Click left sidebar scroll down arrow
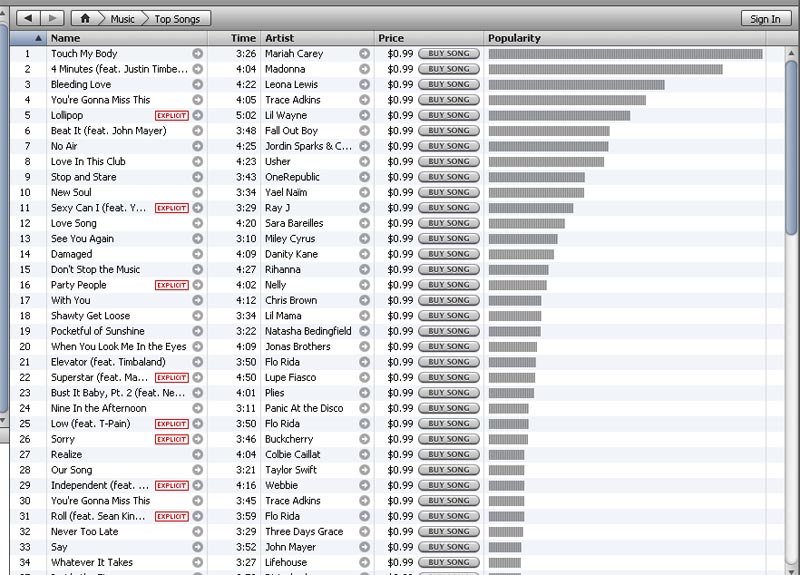Screen dimensions: 800x575 [3, 420]
